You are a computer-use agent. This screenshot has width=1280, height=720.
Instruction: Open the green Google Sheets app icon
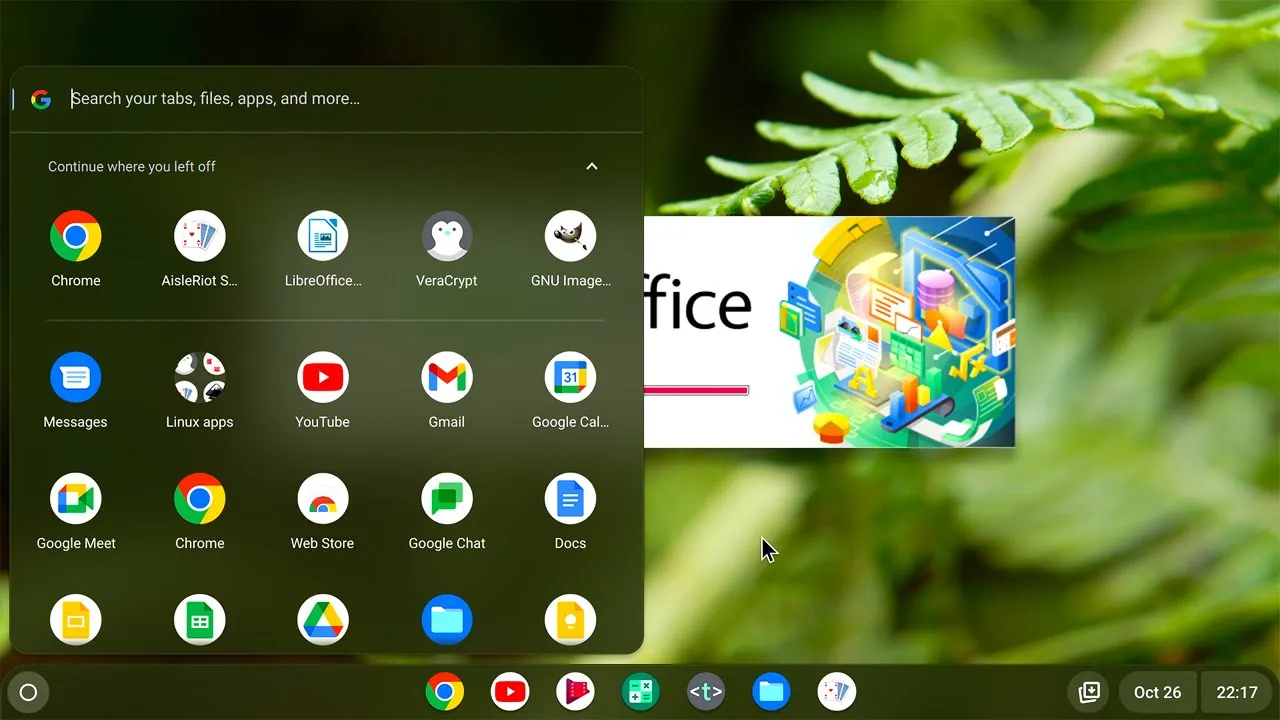200,620
